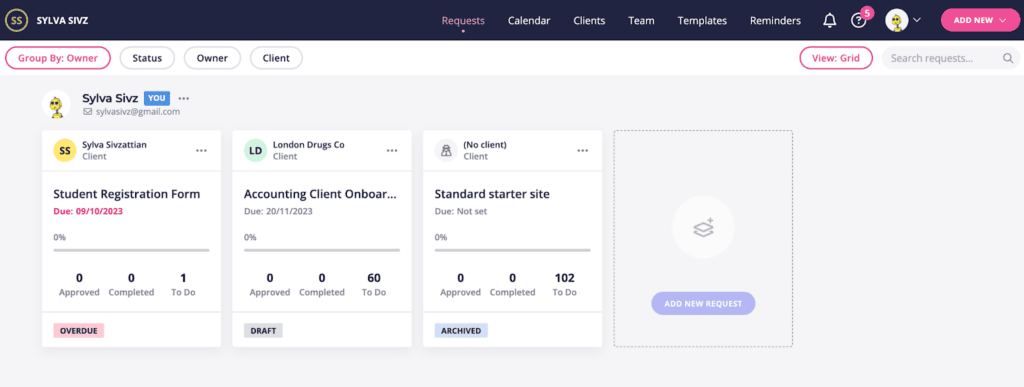Click the SS client avatar
This screenshot has width=1024, height=387.
[65, 151]
